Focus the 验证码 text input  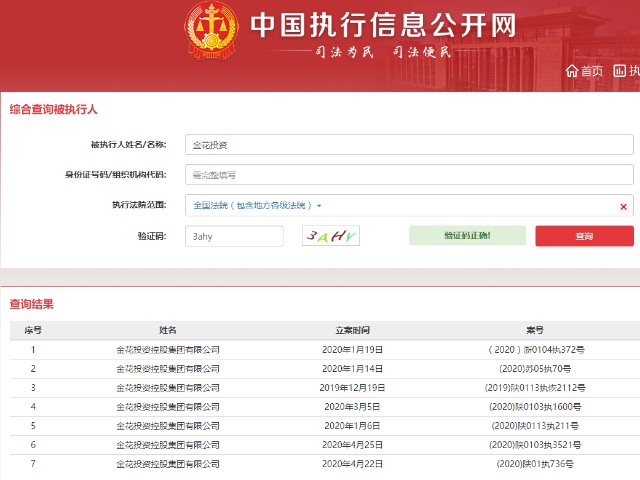coord(234,236)
